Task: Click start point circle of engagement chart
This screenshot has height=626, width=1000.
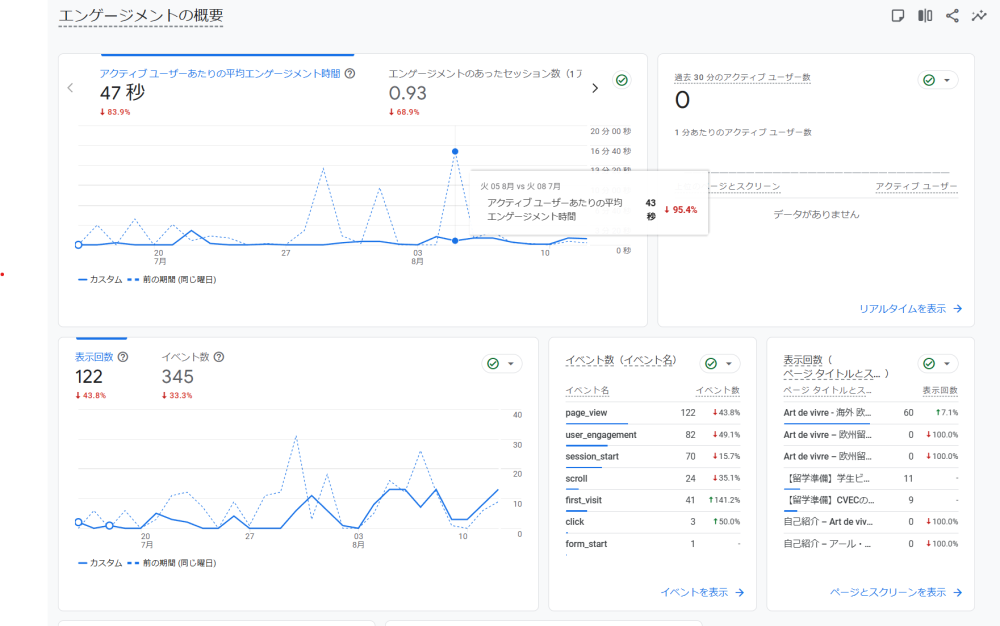Action: click(78, 245)
